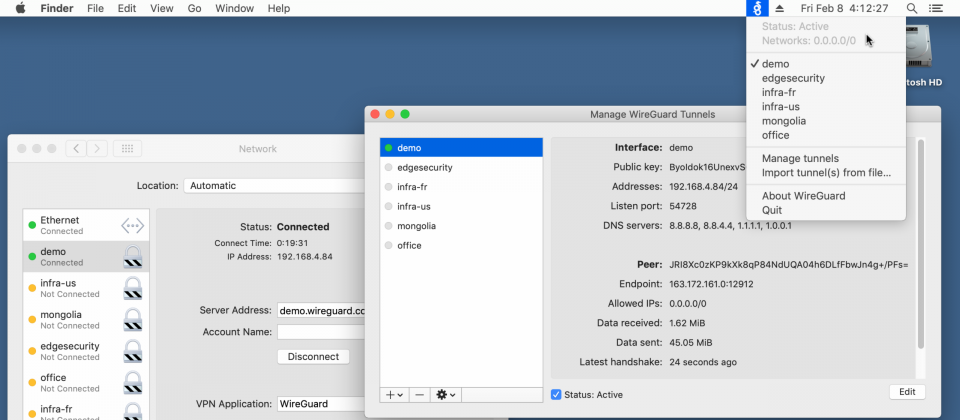The width and height of the screenshot is (960, 420).
Task: Select demo service in Network sidebar
Action: click(x=86, y=257)
